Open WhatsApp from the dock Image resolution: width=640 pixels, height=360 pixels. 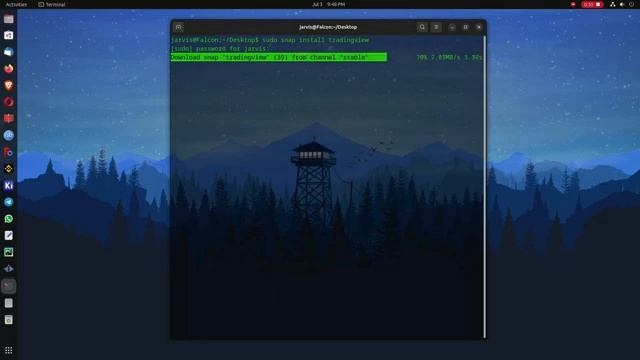[x=9, y=219]
